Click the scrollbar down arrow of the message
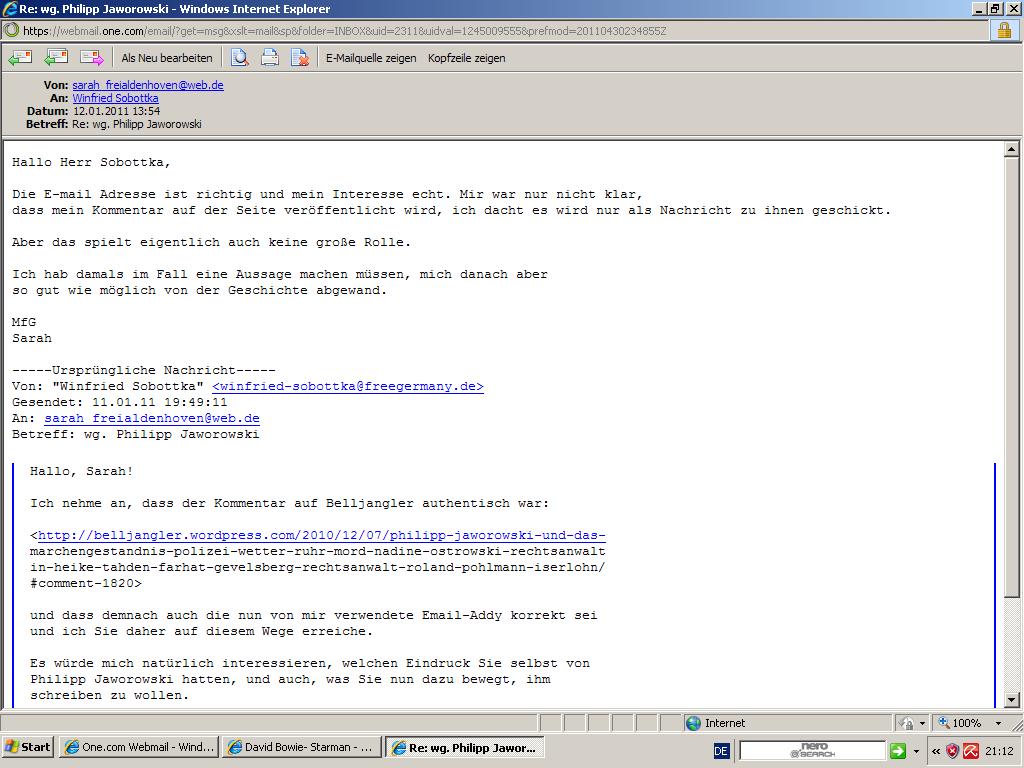Viewport: 1024px width, 768px height. [1011, 699]
